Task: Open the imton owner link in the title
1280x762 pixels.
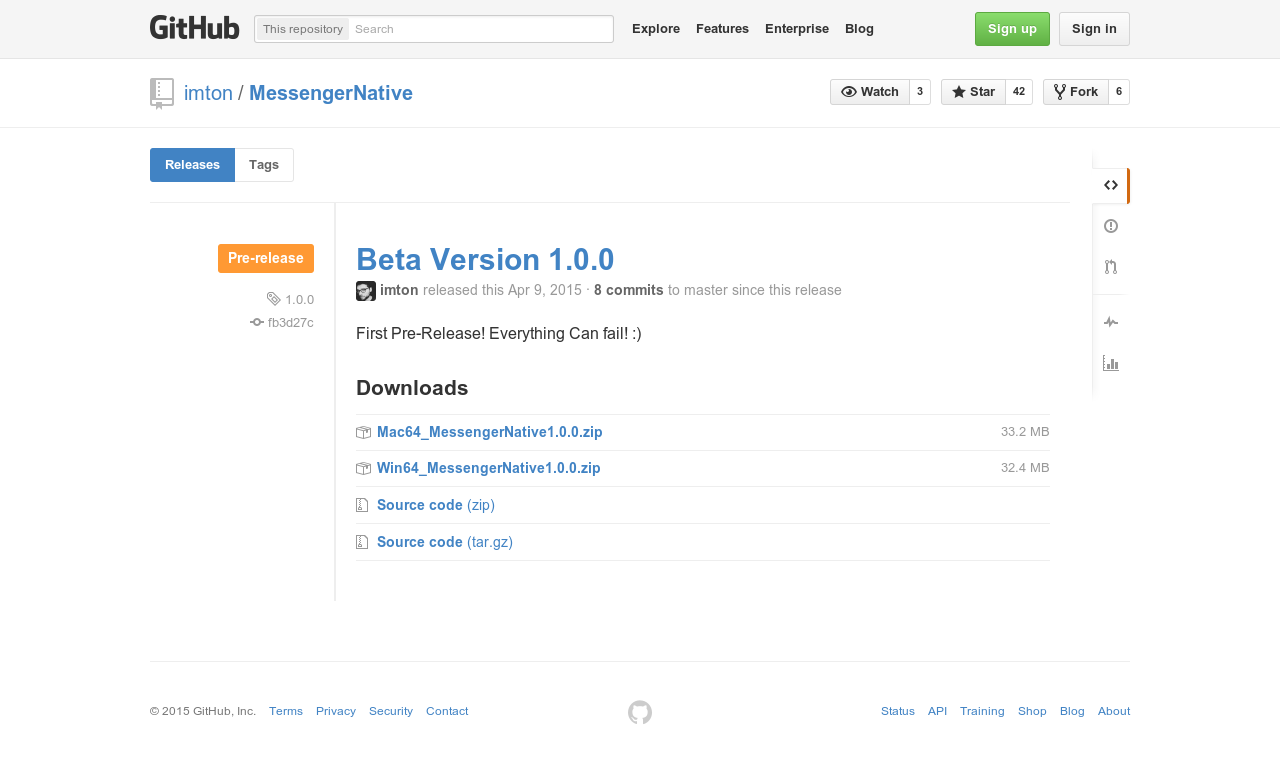Action: 208,93
